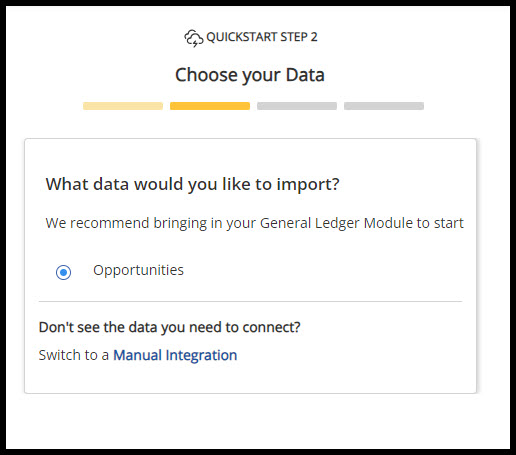516x455 pixels.
Task: Click the Choose your Data heading
Action: 250,75
